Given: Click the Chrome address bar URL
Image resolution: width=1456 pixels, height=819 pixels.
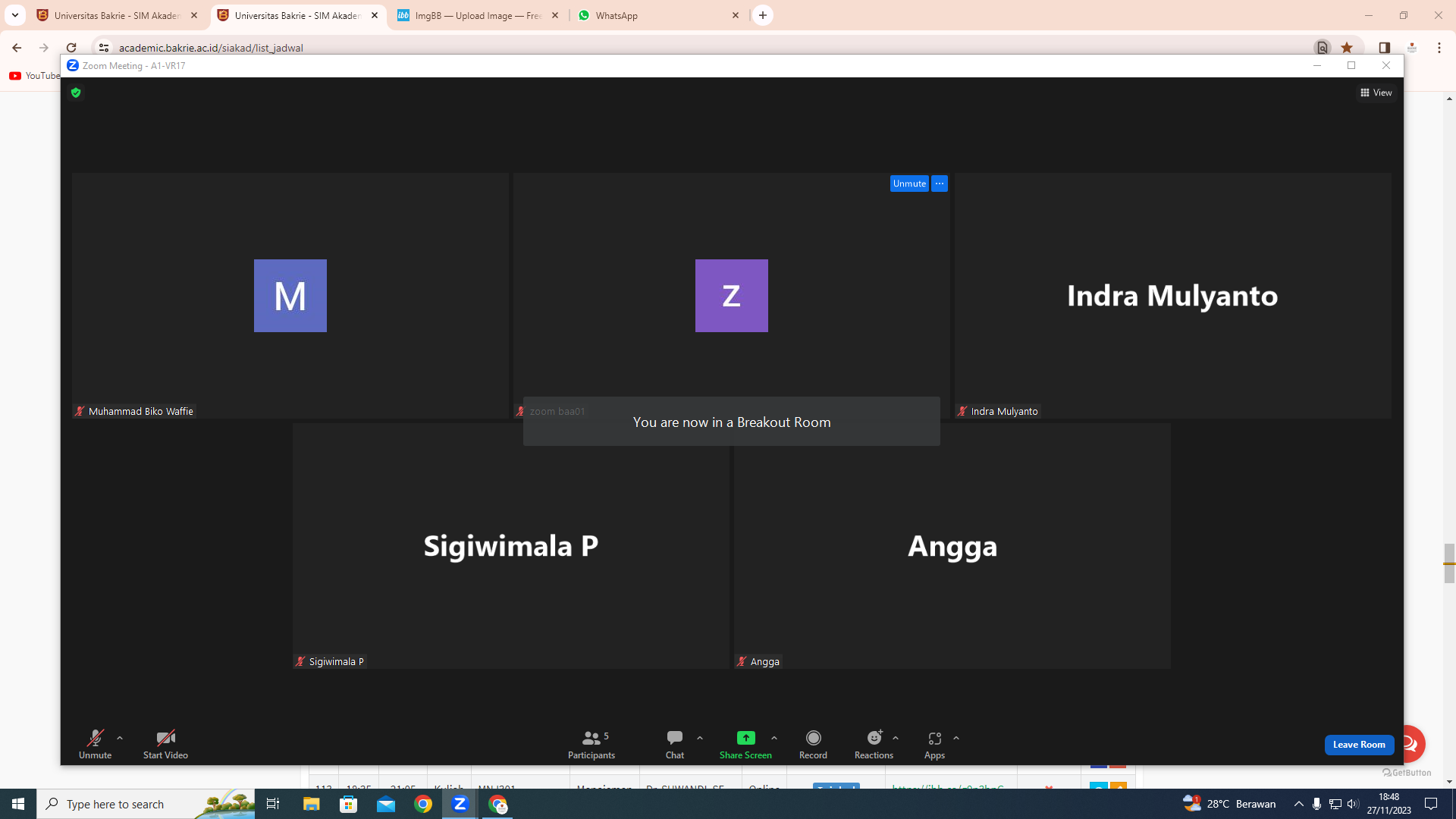Looking at the screenshot, I should [x=211, y=48].
